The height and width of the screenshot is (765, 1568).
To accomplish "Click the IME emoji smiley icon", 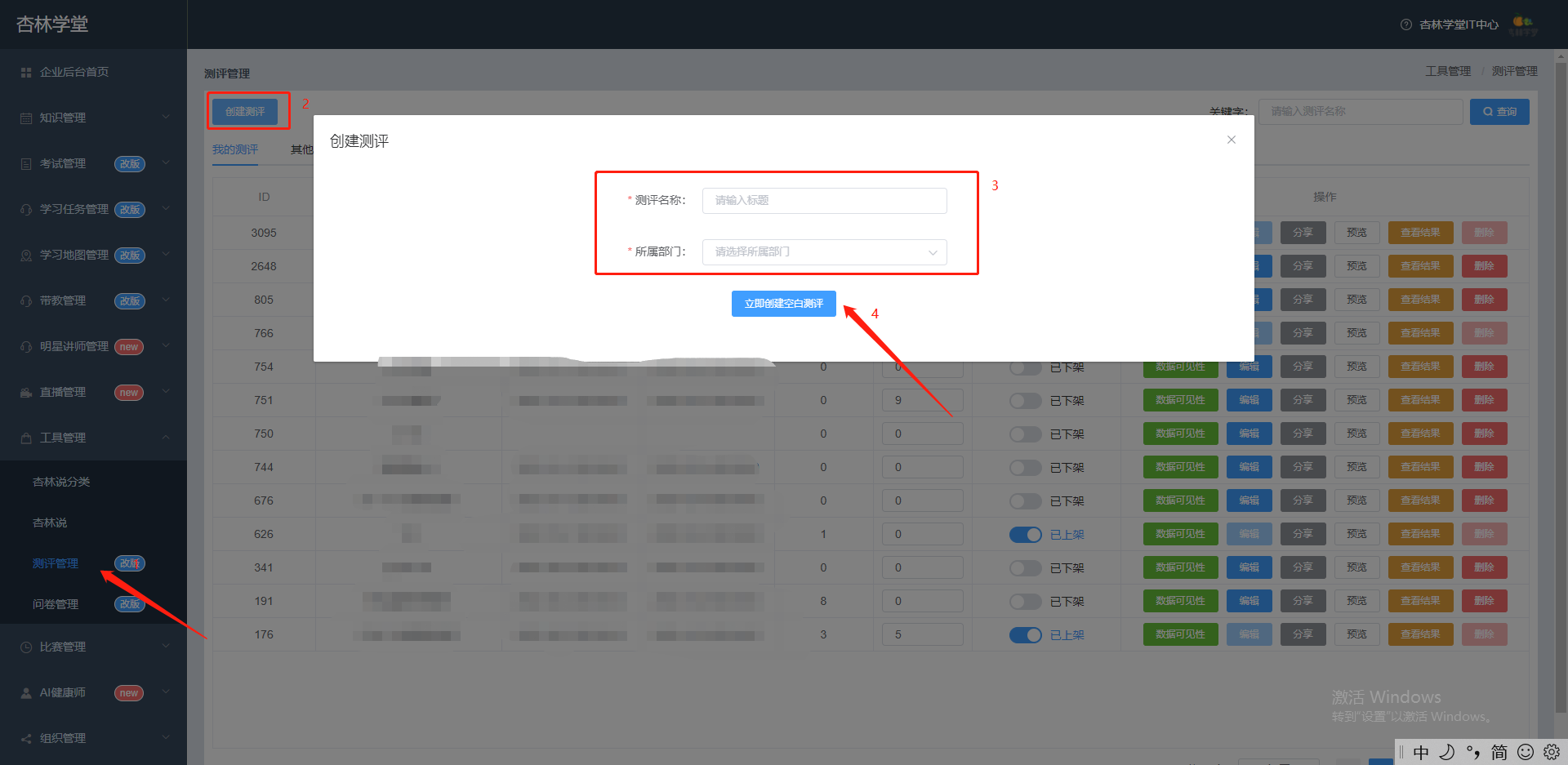I will point(1526,752).
